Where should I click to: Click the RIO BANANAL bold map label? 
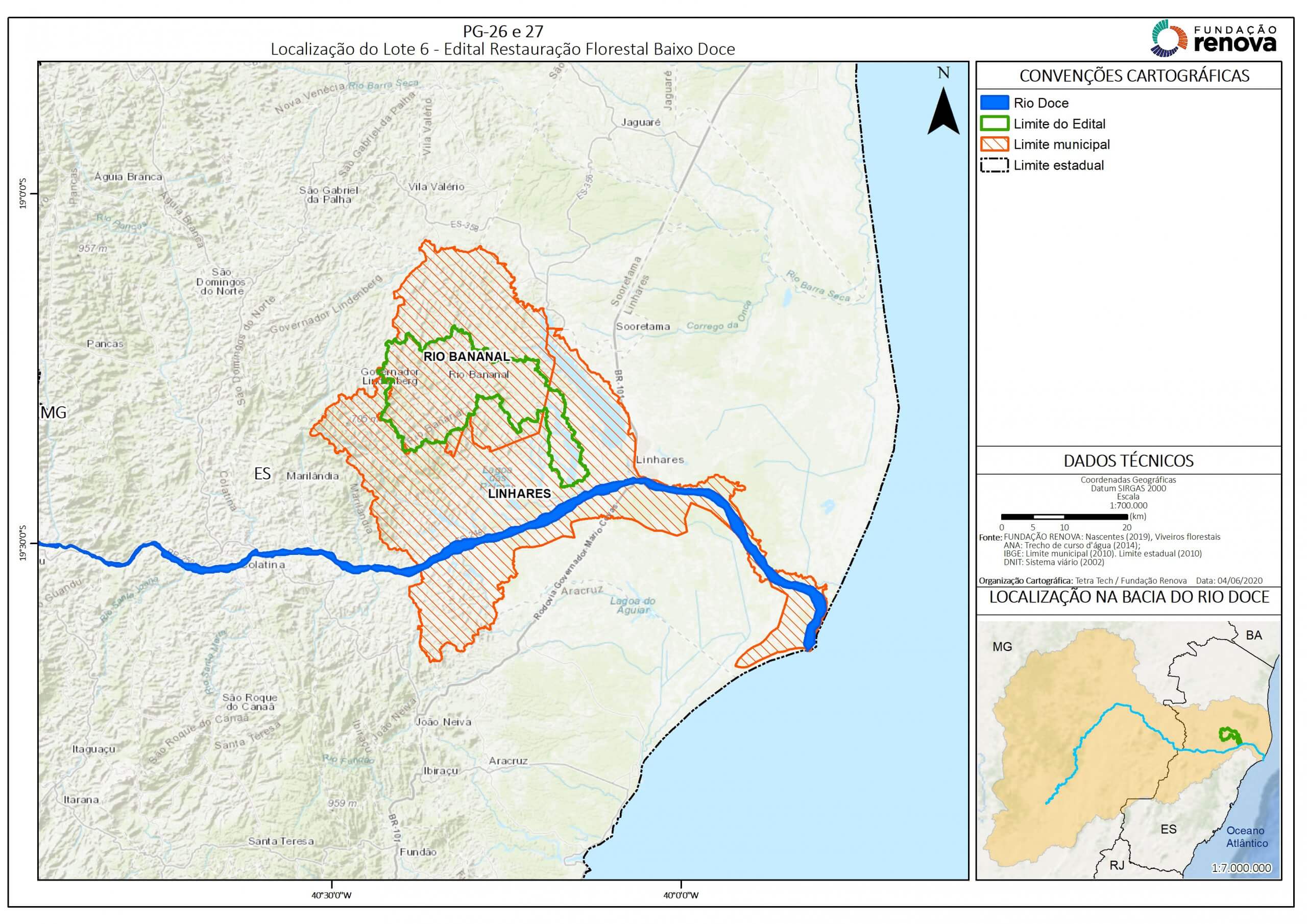(x=466, y=356)
